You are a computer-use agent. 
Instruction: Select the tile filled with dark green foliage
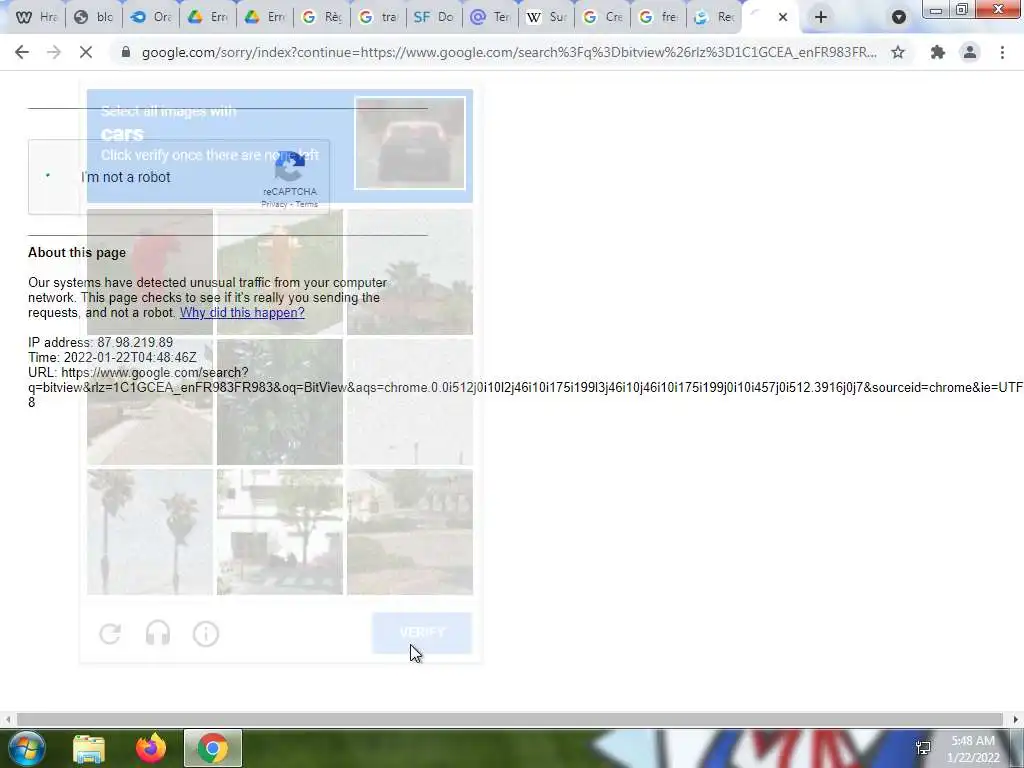pos(280,402)
